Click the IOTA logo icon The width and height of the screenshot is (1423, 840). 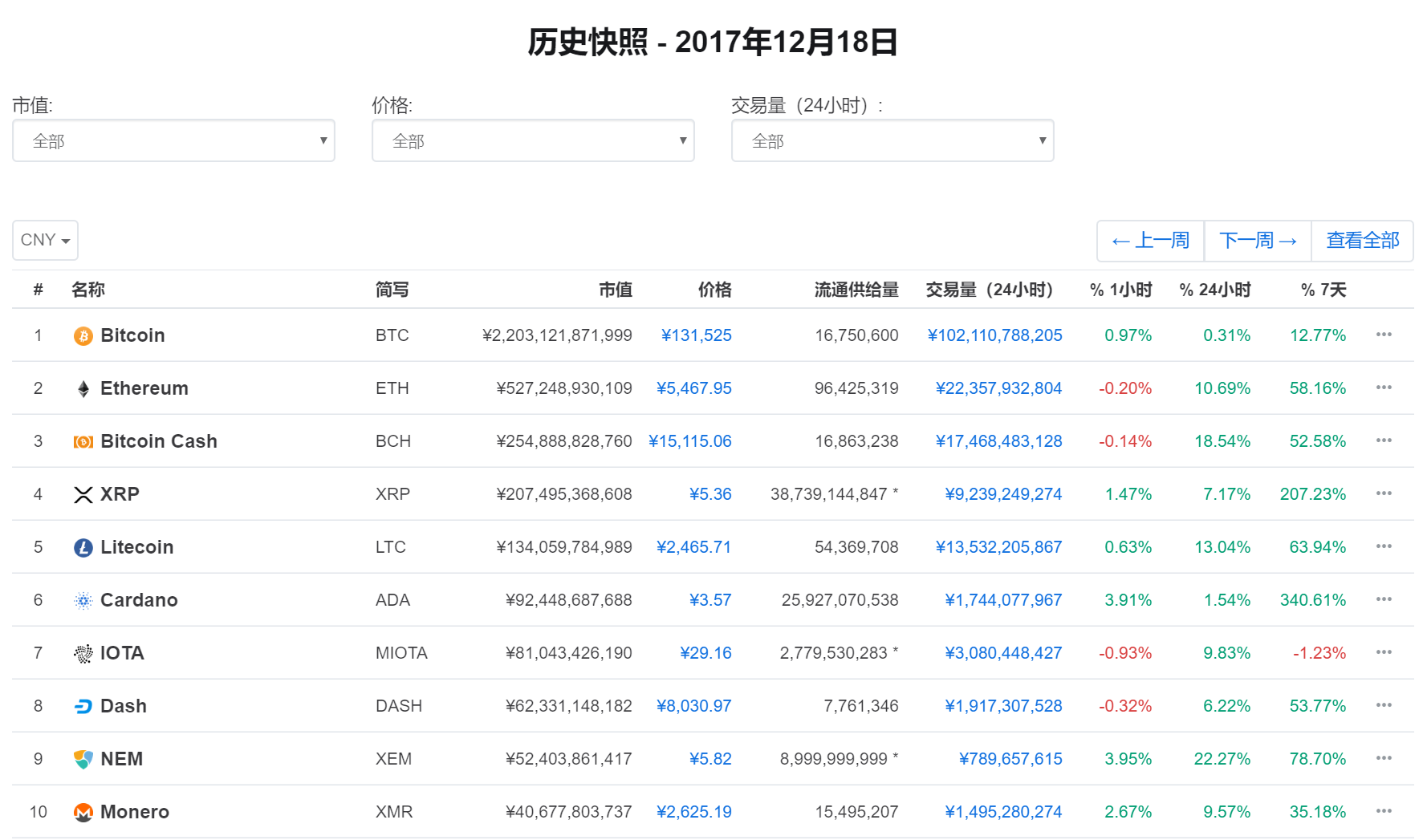pos(83,653)
